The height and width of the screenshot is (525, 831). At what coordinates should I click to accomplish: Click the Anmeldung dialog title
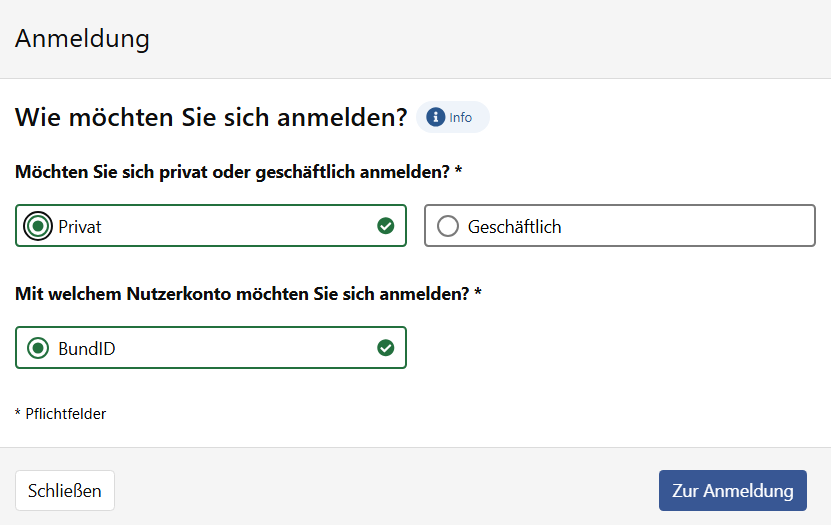(x=82, y=39)
